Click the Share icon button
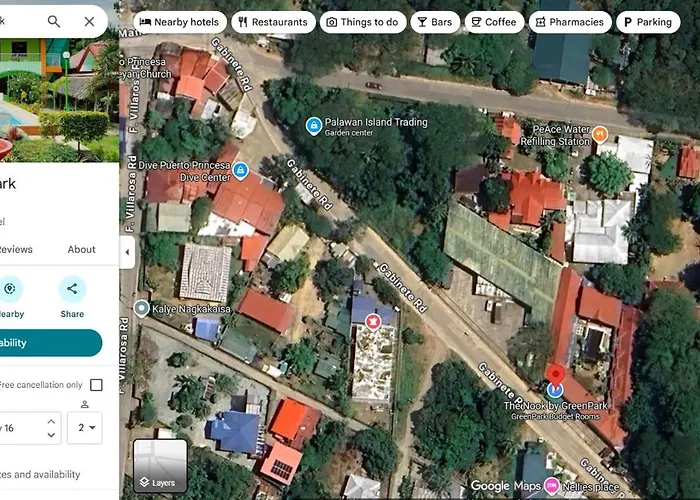The image size is (700, 500). (x=72, y=289)
